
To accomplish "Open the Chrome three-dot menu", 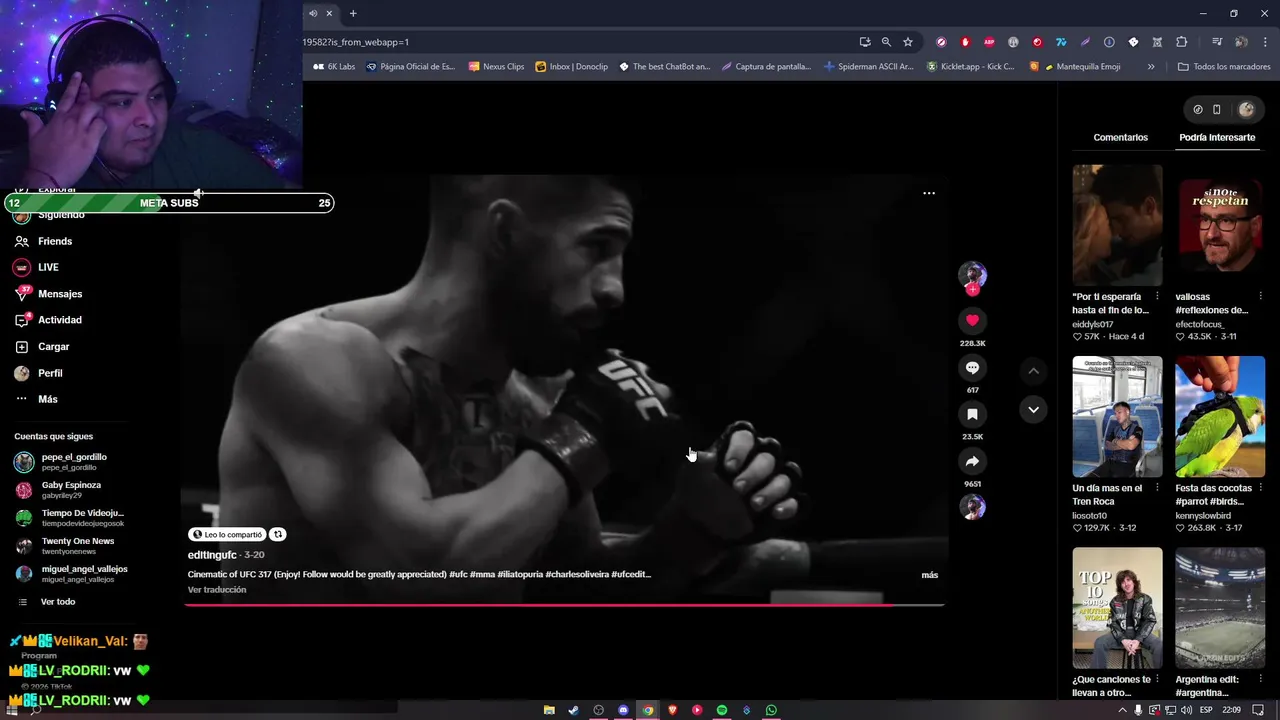I will [x=1265, y=42].
